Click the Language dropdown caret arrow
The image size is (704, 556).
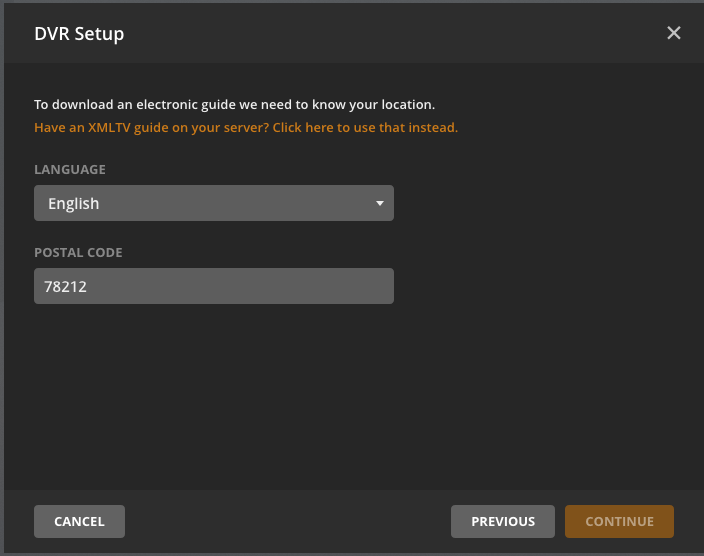380,203
